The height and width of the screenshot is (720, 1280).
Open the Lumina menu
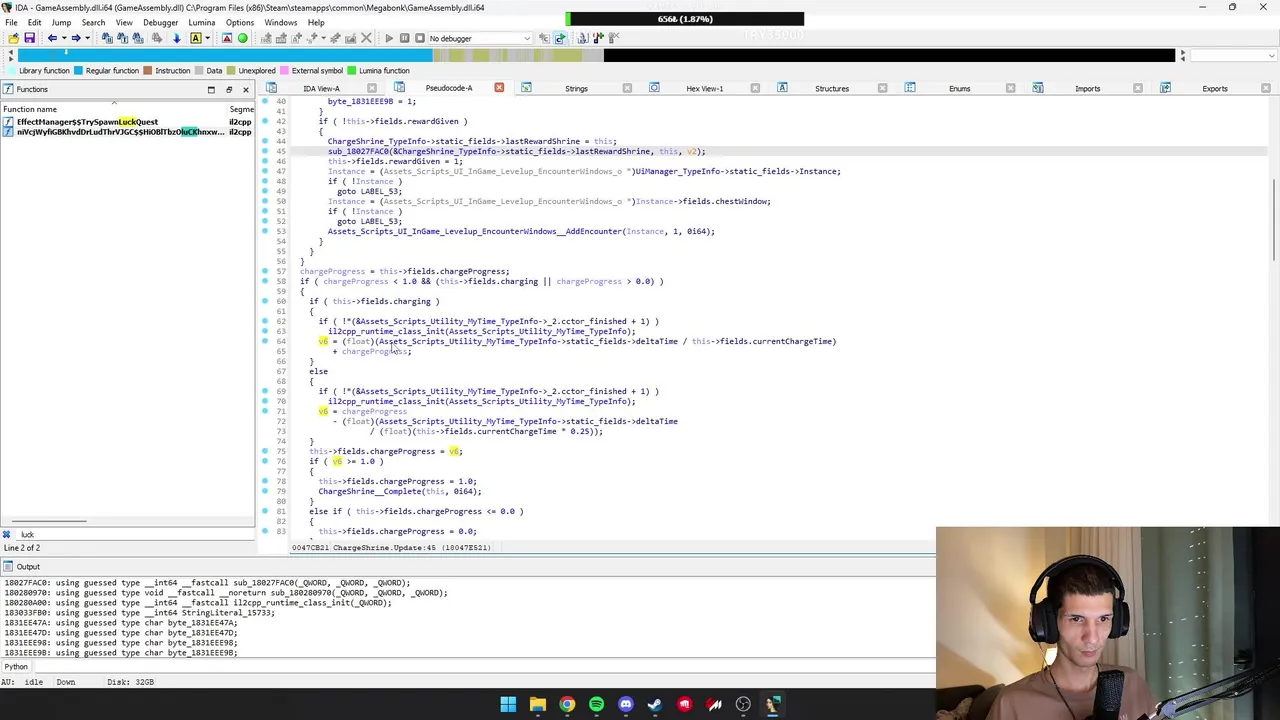pyautogui.click(x=201, y=22)
